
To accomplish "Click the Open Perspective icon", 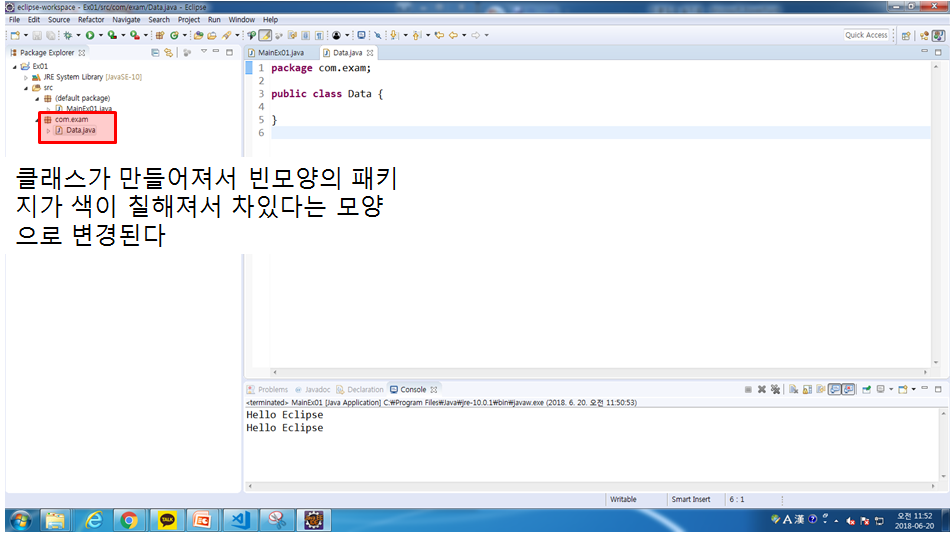I will pyautogui.click(x=906, y=35).
